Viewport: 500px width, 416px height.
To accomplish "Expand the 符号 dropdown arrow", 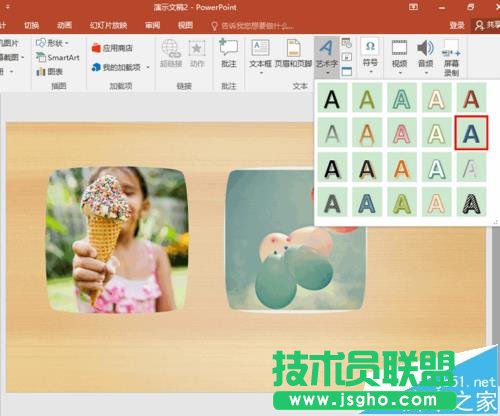I will tap(370, 72).
